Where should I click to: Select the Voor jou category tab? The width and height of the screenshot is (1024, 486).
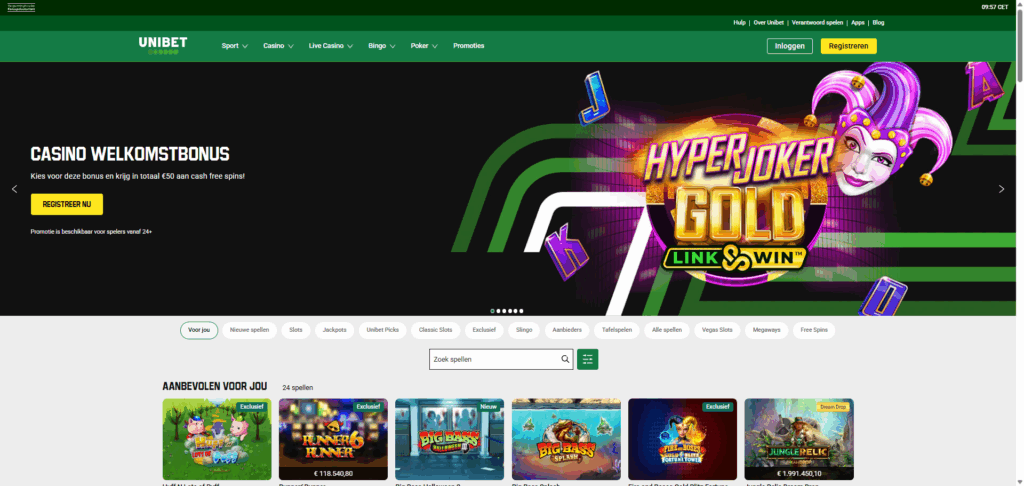(x=199, y=331)
